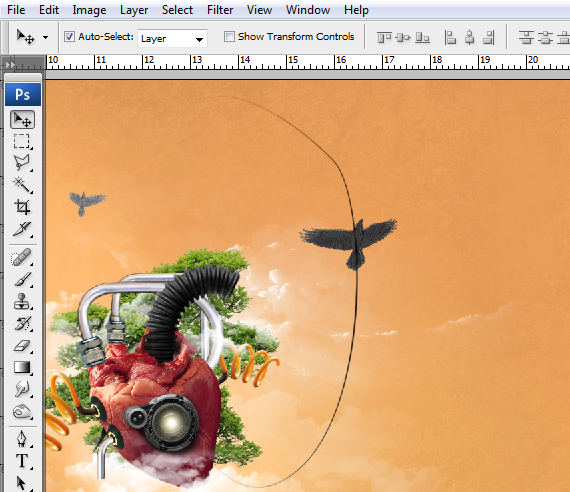Select the Horizontal Type tool
The width and height of the screenshot is (570, 492).
tap(22, 461)
